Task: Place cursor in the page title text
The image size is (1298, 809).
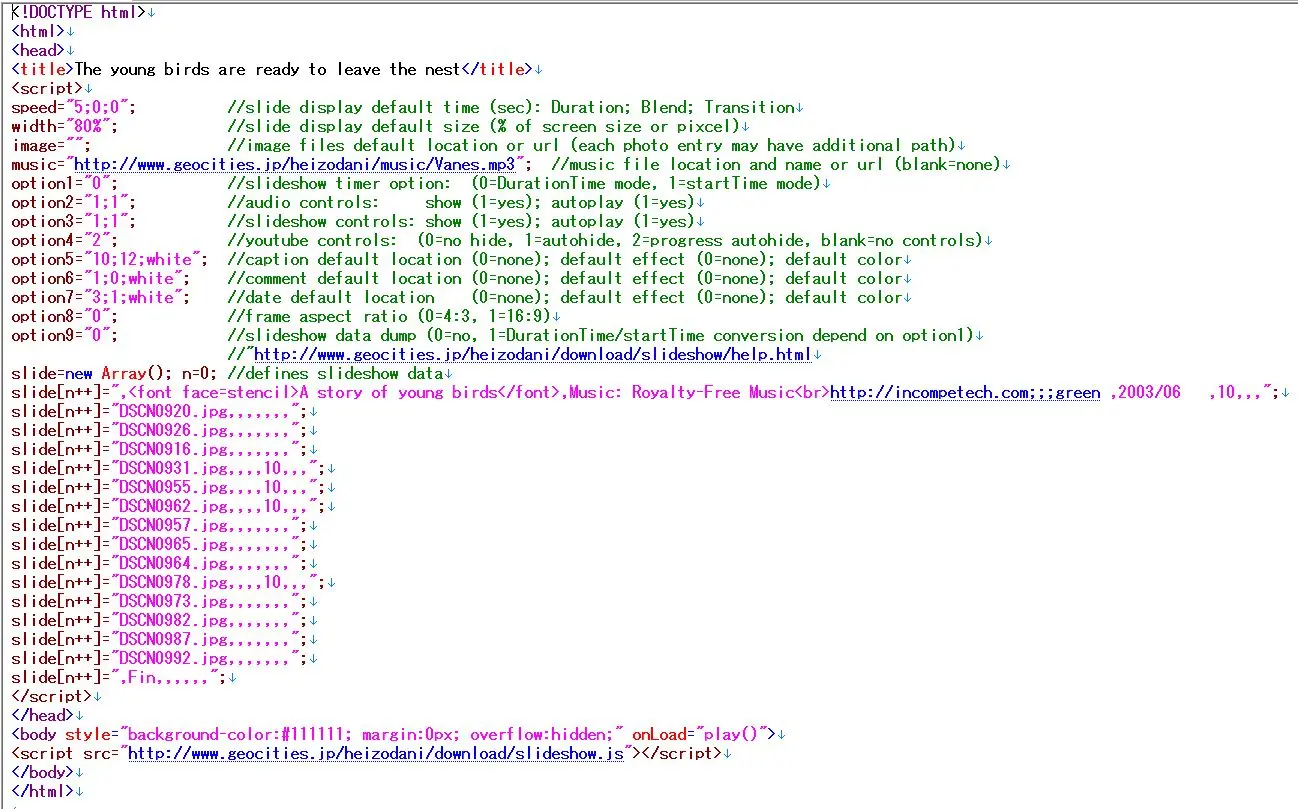Action: [x=267, y=69]
